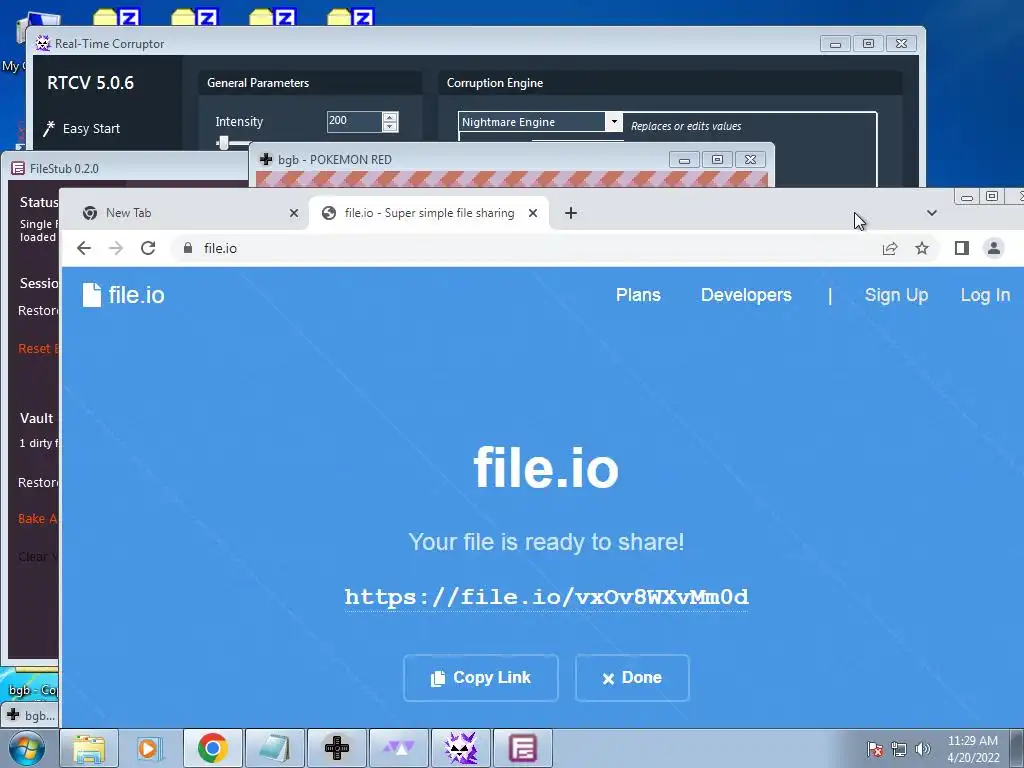Screen dimensions: 1024x768
Task: Click the Intensity slider handle in RTCV
Action: [x=223, y=142]
